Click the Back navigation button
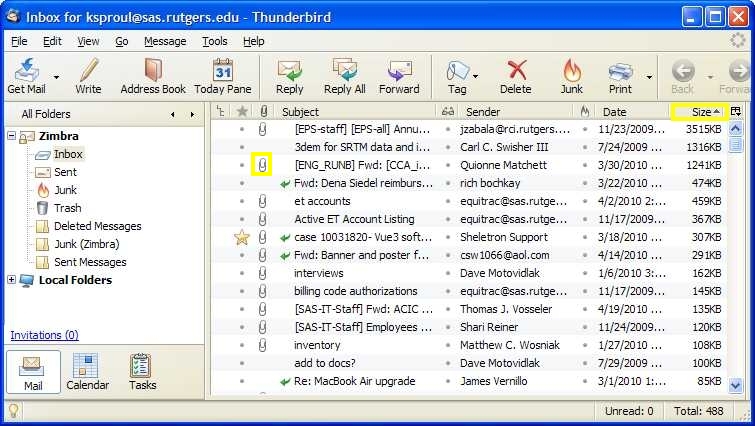 (x=683, y=76)
